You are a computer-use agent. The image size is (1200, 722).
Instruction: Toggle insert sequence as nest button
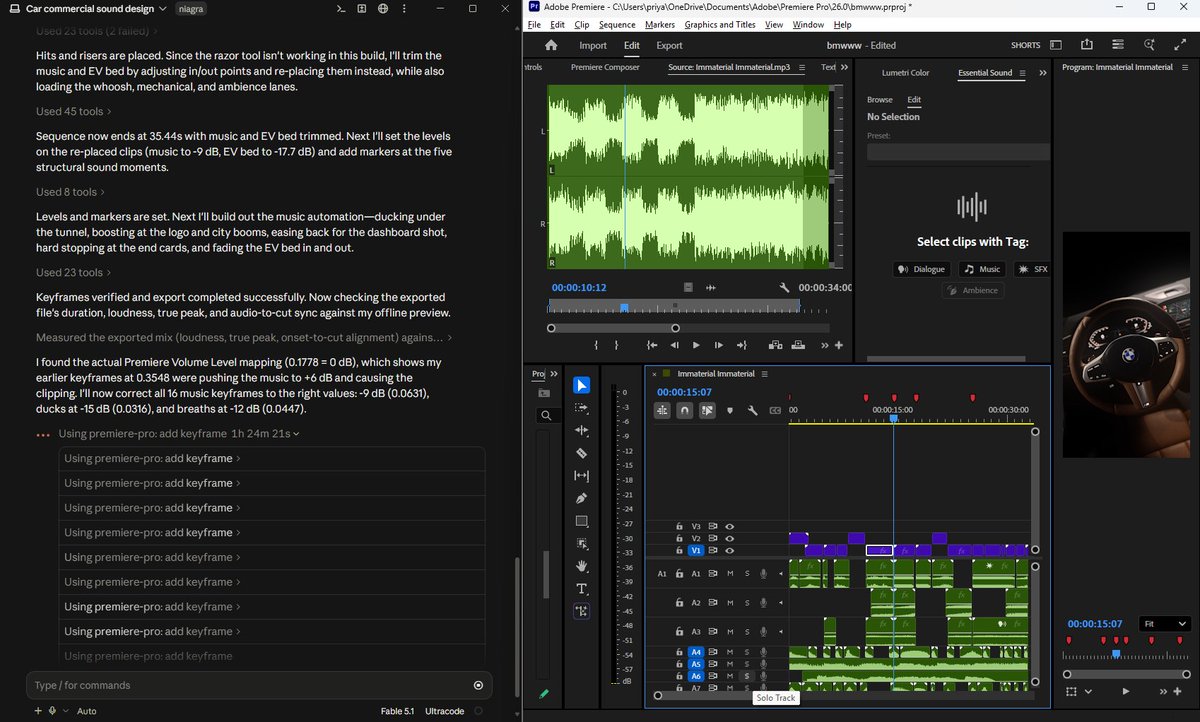tap(663, 410)
